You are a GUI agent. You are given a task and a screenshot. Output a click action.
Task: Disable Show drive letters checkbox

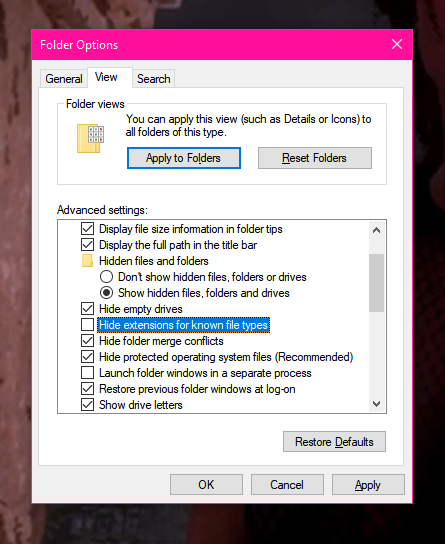tap(87, 405)
